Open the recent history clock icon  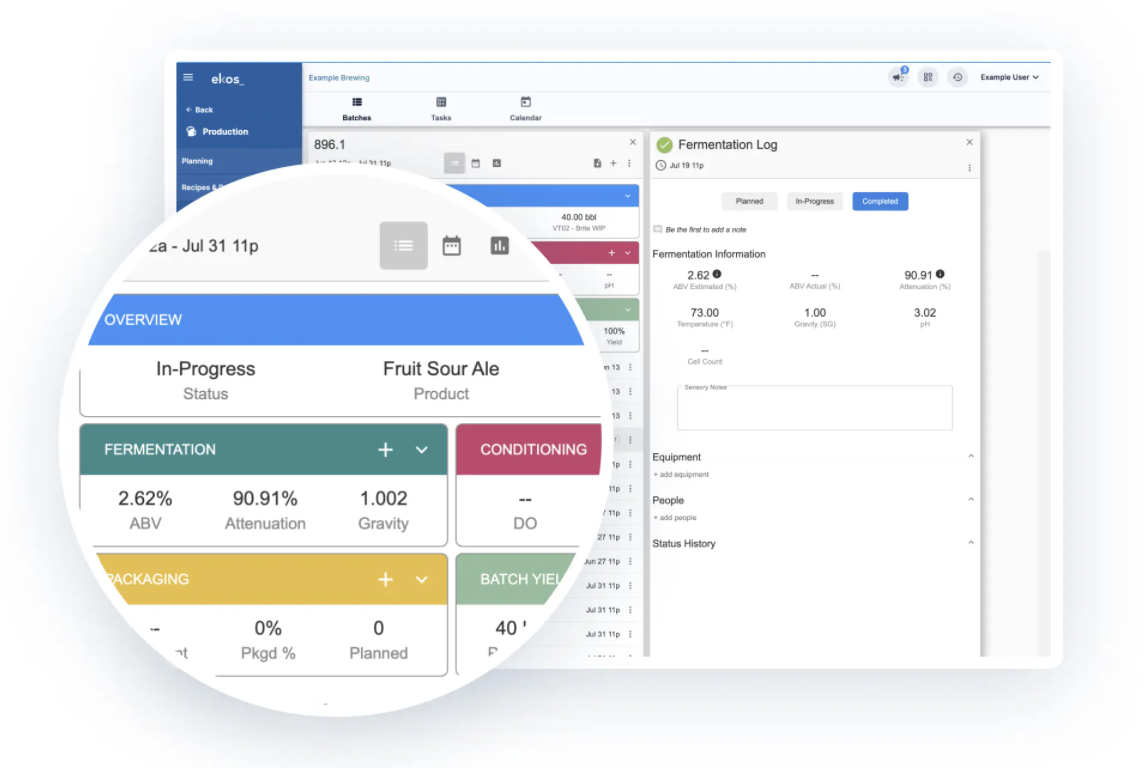(x=956, y=76)
